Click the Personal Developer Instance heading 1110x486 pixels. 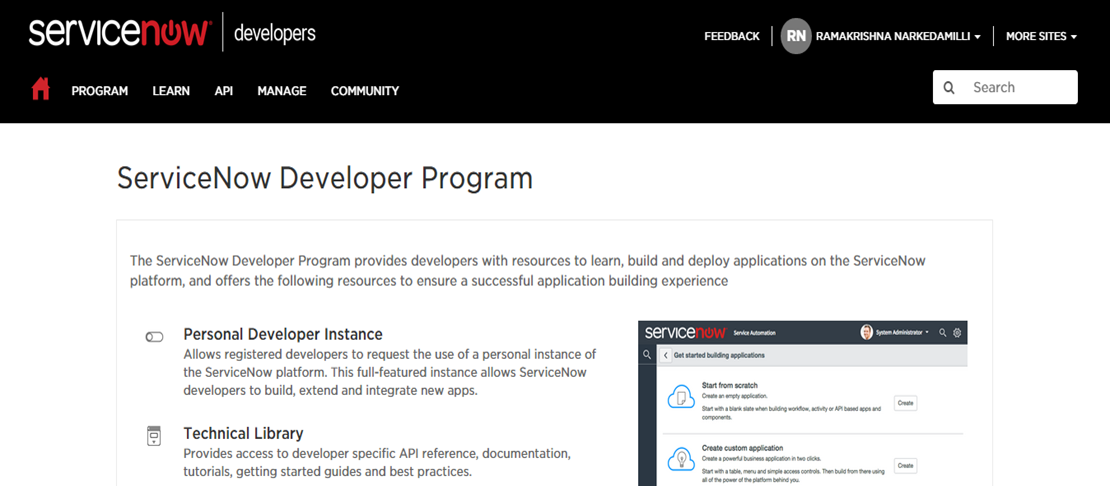pyautogui.click(x=283, y=334)
